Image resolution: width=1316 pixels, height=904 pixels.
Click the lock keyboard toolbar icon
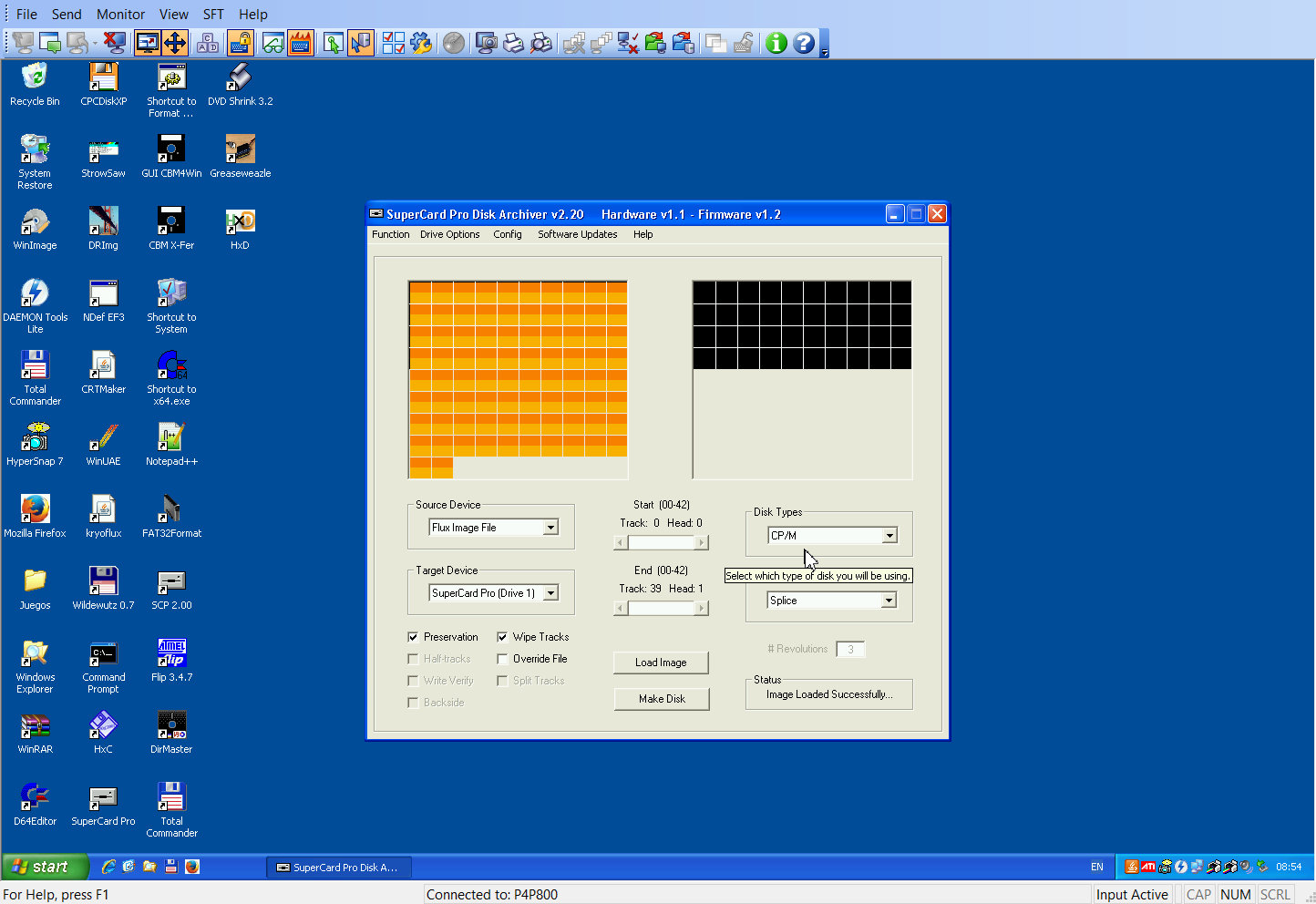(x=241, y=43)
